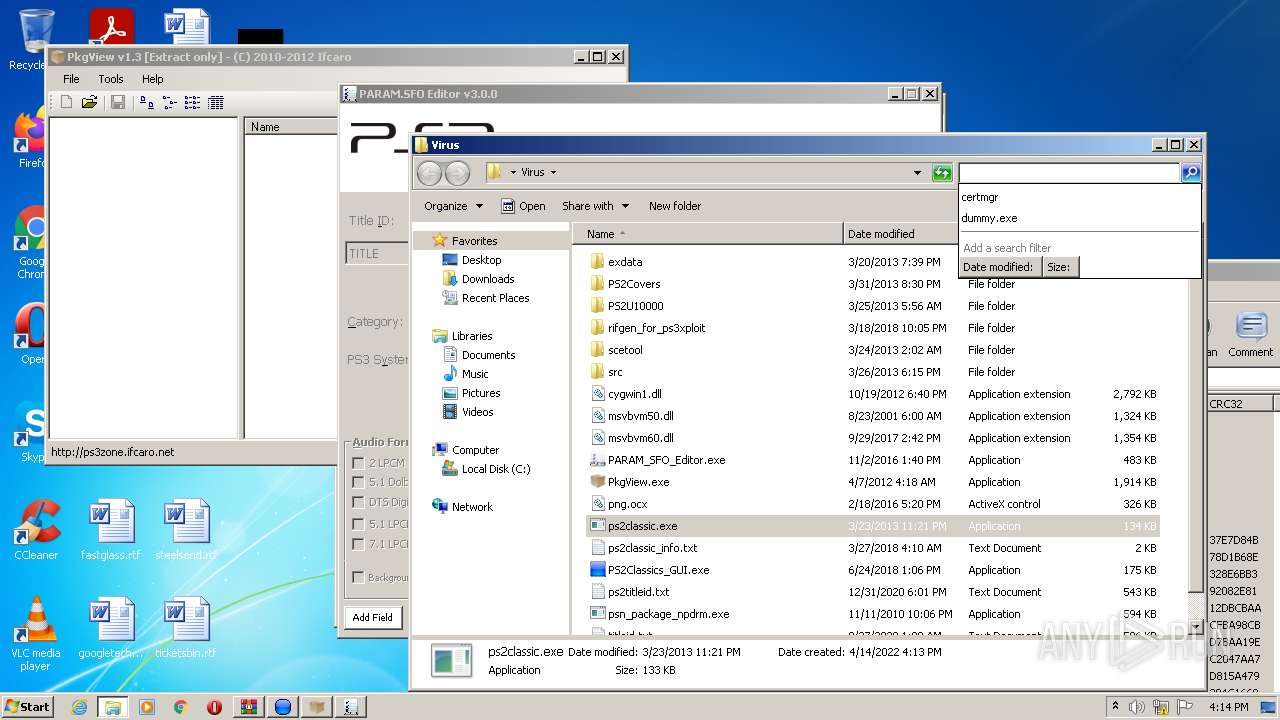Click Add Field button in SFO Editor
This screenshot has height=720, width=1280.
(372, 617)
